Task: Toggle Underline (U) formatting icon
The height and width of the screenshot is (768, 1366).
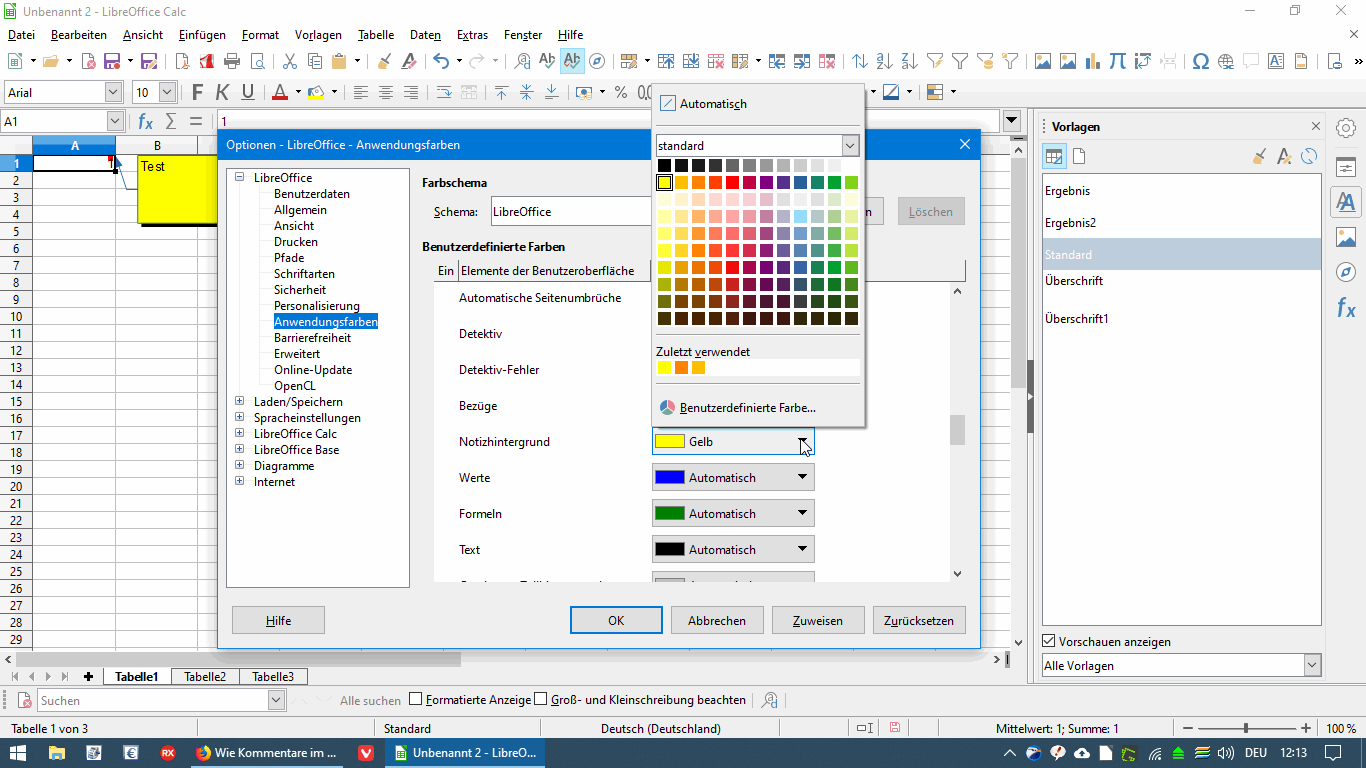Action: pyautogui.click(x=248, y=92)
